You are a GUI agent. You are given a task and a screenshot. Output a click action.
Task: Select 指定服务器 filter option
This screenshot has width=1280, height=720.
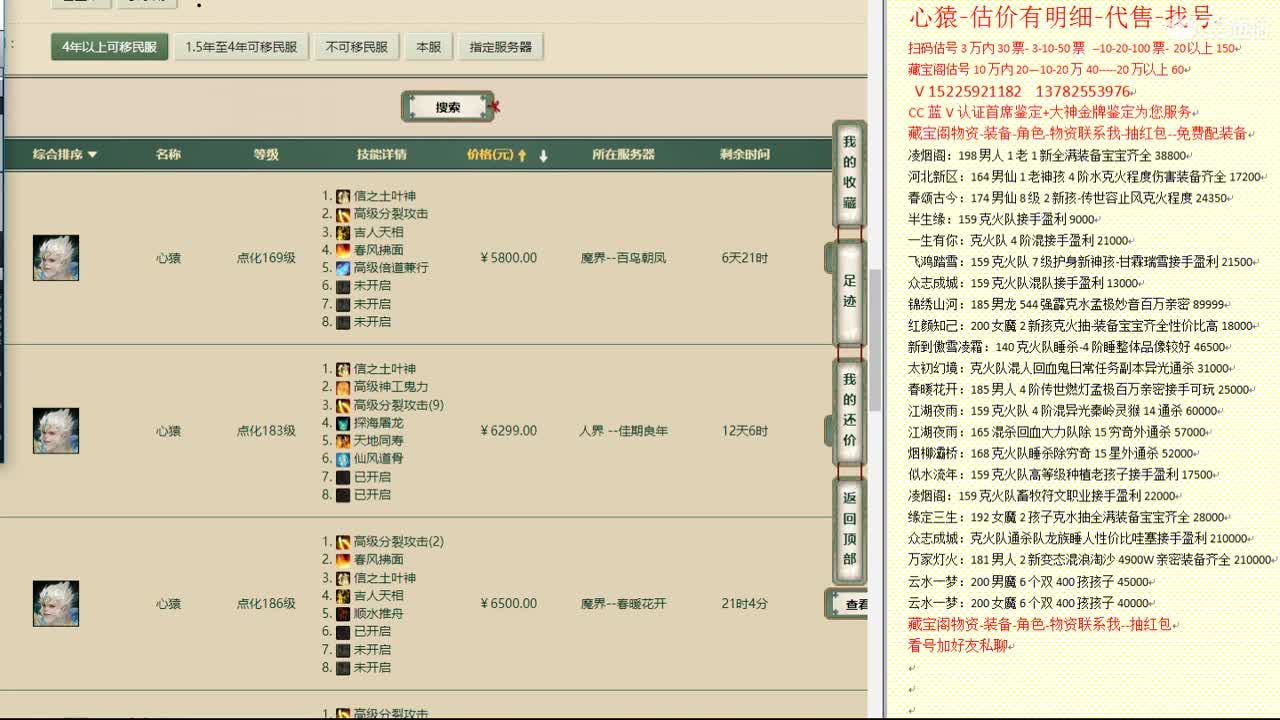point(501,47)
